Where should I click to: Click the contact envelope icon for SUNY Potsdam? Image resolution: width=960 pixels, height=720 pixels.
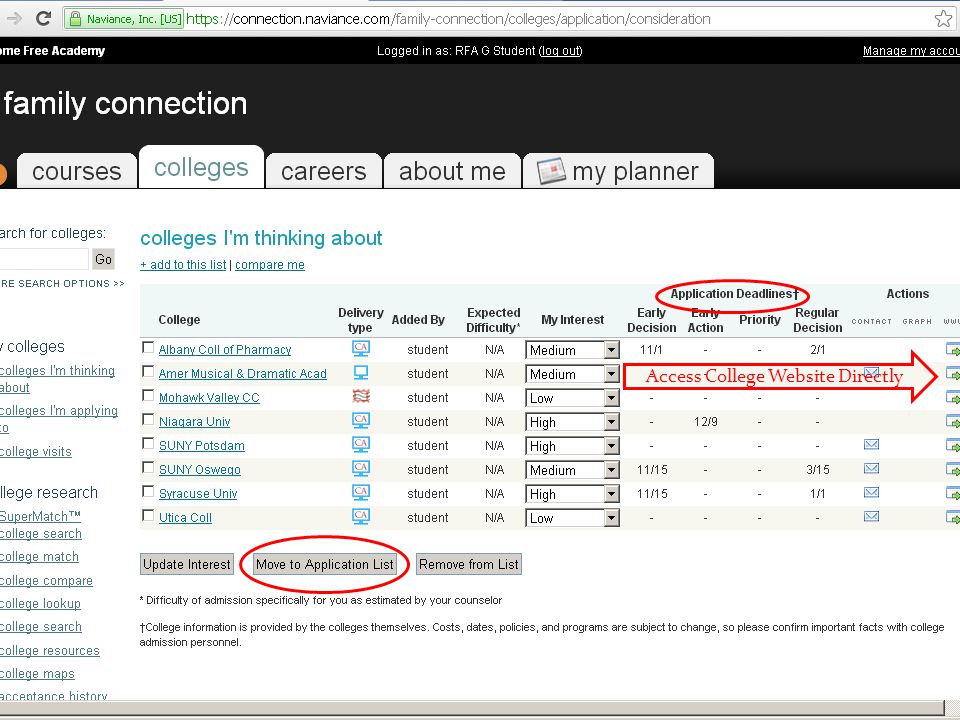(871, 444)
